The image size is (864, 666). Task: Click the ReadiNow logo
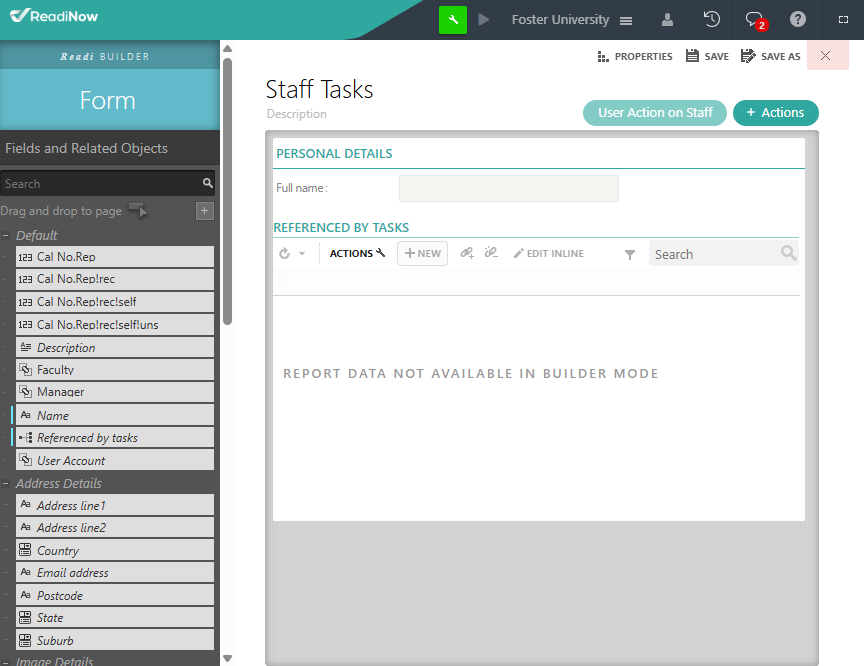pyautogui.click(x=54, y=16)
